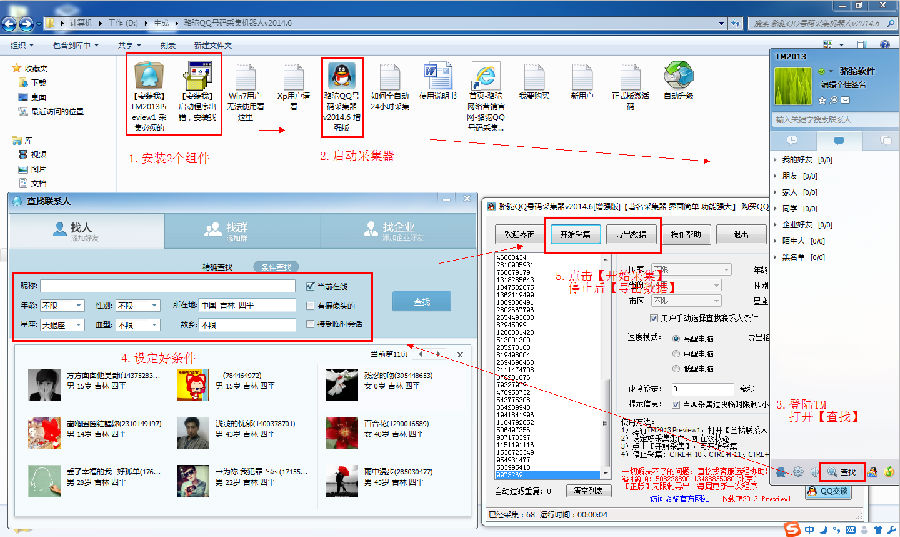The width and height of the screenshot is (900, 537).
Task: Click the QQ交谈 chat button
Action: point(829,491)
